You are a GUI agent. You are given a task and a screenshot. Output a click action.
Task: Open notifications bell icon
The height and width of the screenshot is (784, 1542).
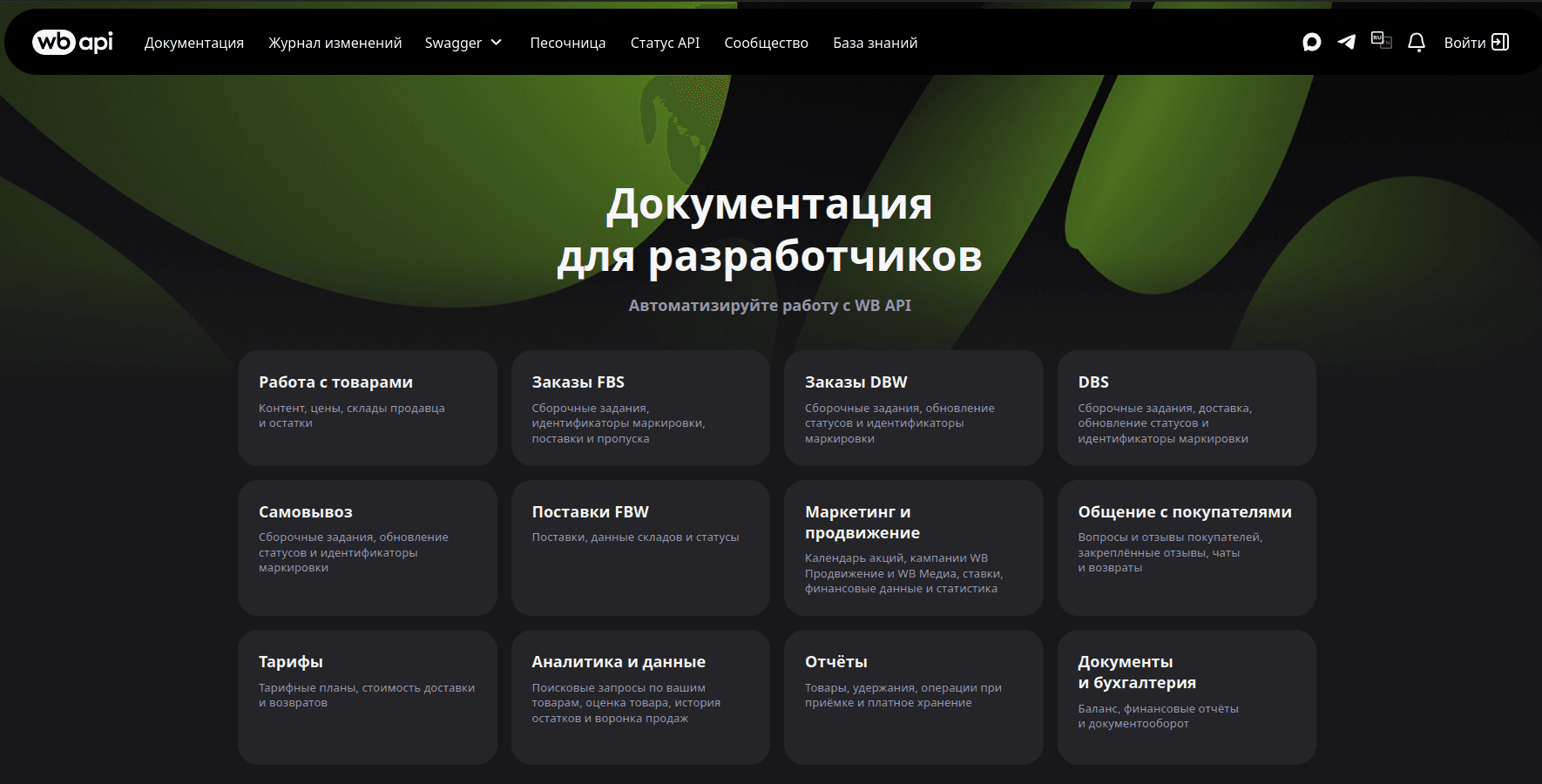coord(1417,43)
